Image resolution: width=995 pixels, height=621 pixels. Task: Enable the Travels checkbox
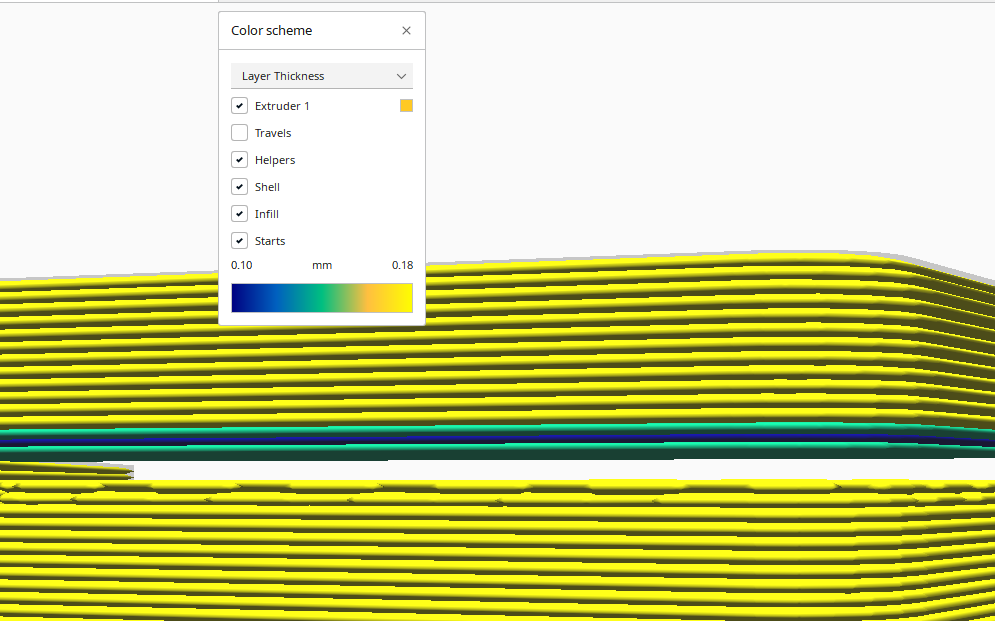point(239,133)
